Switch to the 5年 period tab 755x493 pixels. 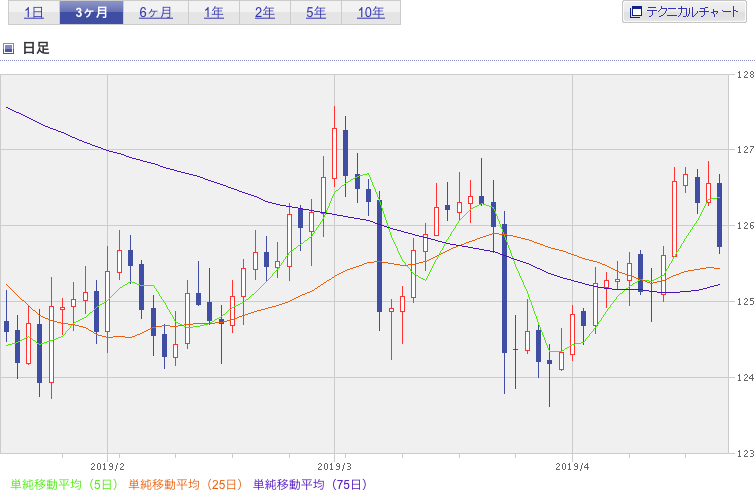click(x=316, y=13)
